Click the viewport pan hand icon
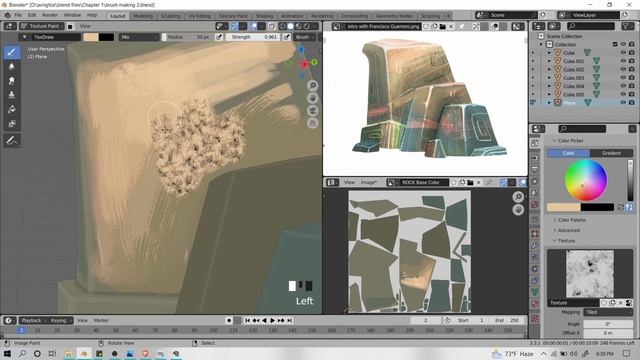Screen dimensions: 640x360 click(x=313, y=98)
